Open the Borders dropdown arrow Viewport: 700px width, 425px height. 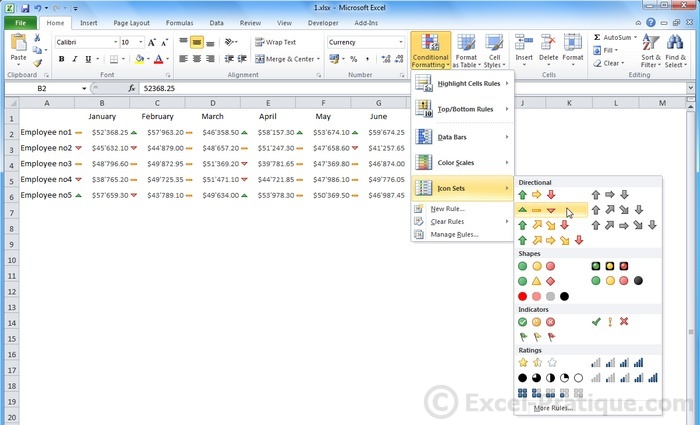click(123, 59)
